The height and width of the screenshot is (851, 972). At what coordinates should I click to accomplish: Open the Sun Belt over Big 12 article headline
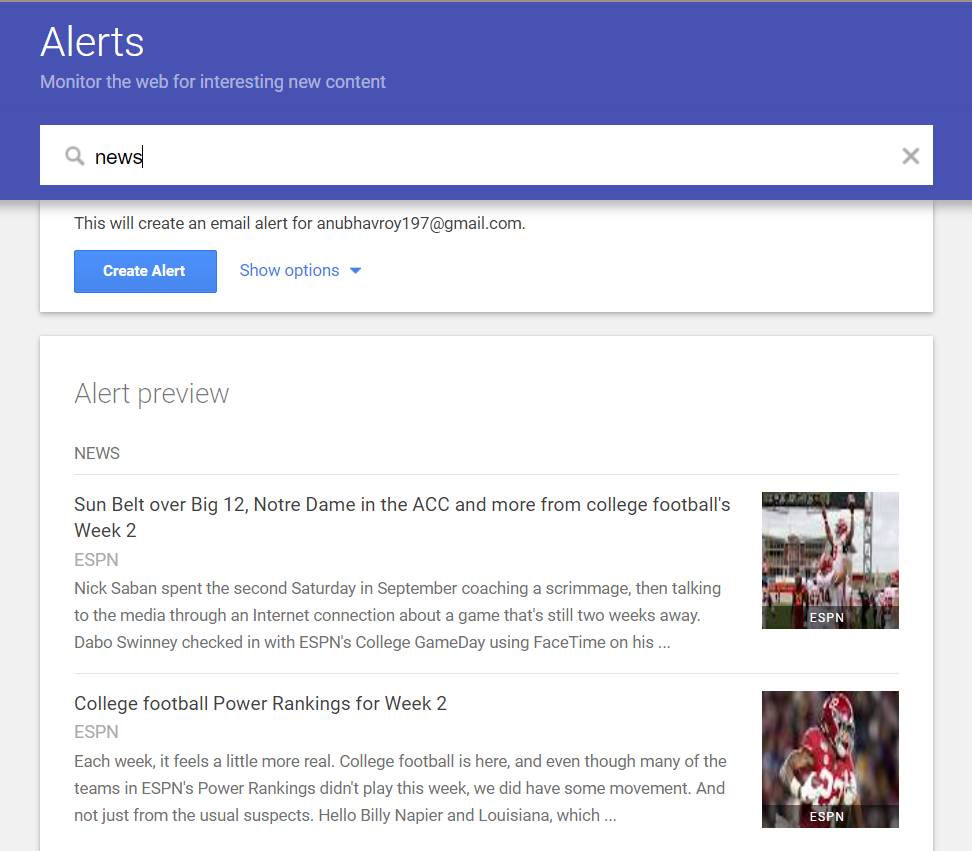(402, 517)
